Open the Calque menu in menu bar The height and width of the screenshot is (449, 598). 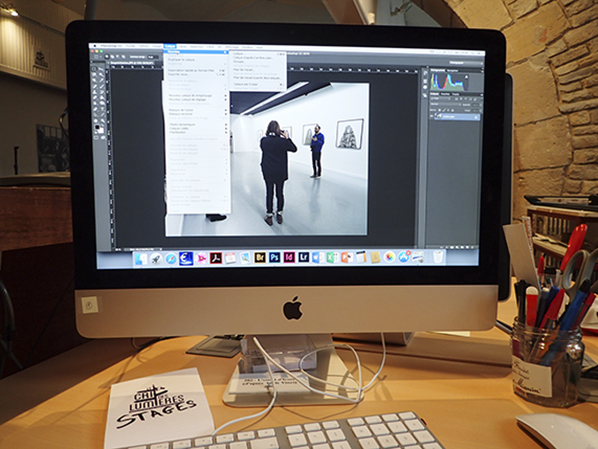169,46
